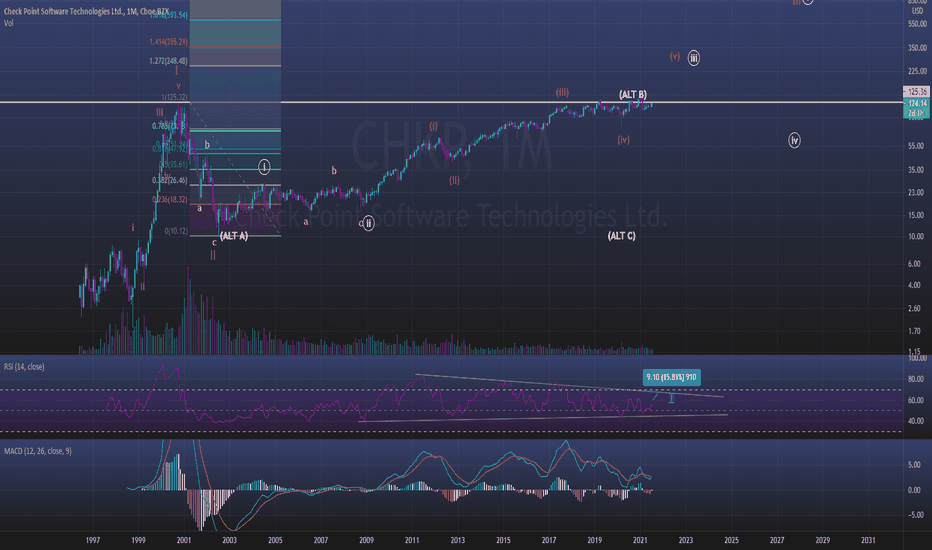Click the RSI measurement tooltip 9.10 (15.81%) 910
Screen dimensions: 932x550
point(672,377)
